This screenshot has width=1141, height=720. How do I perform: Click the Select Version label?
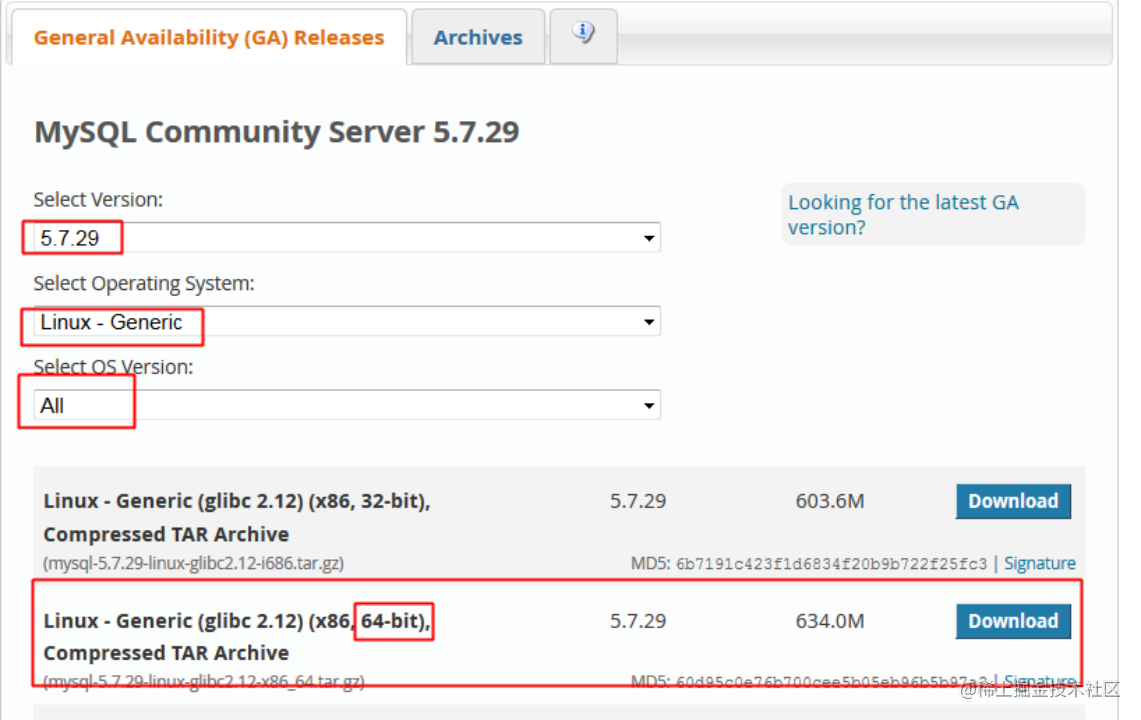98,200
